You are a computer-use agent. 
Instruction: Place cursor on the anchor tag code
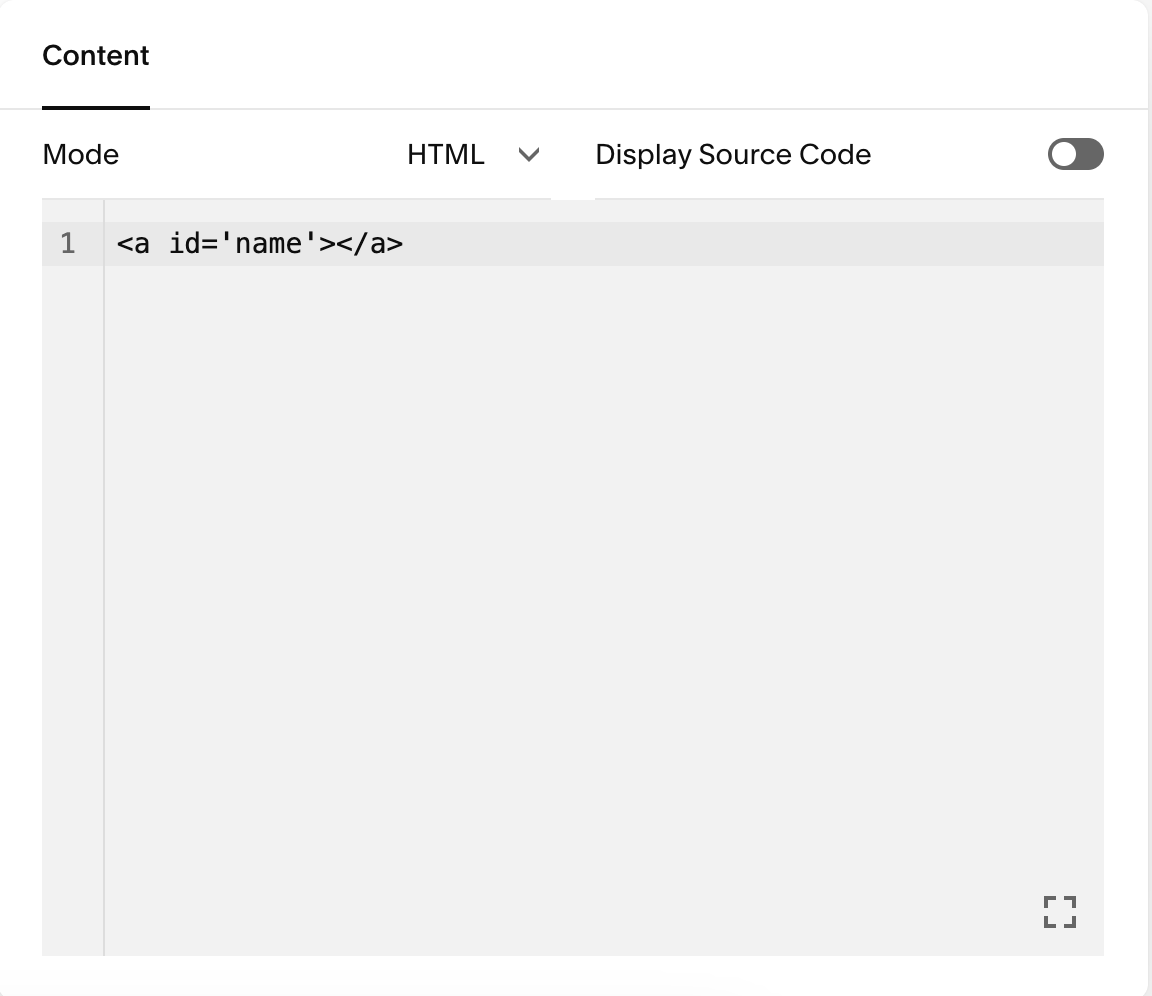pyautogui.click(x=260, y=243)
